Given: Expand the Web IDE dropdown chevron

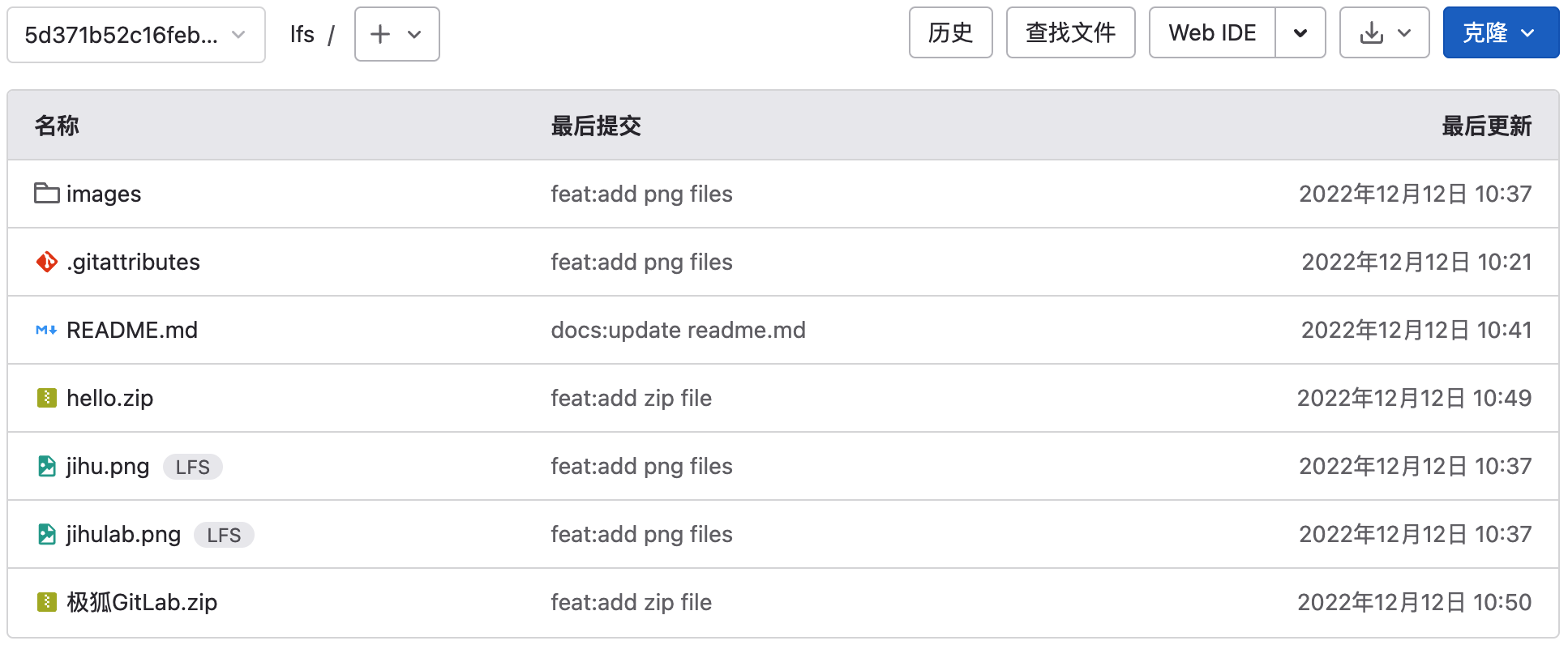Looking at the screenshot, I should pyautogui.click(x=1300, y=32).
